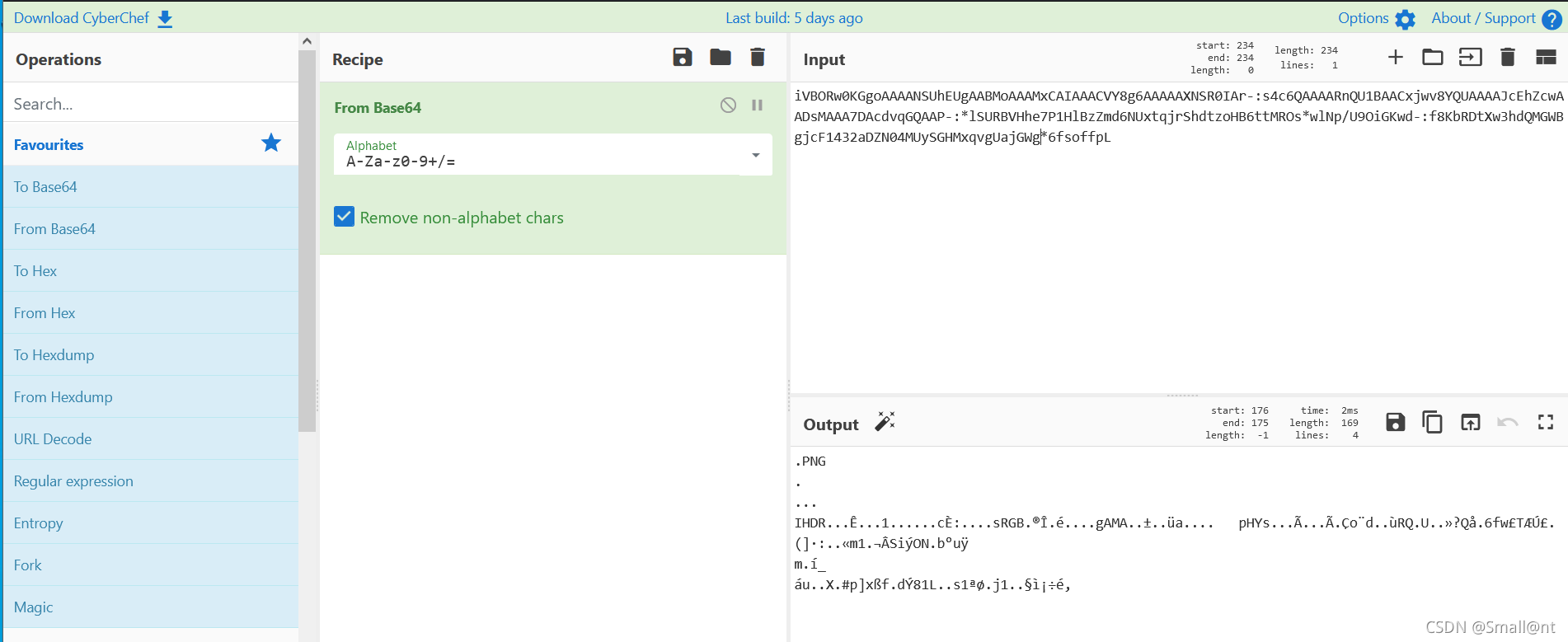Open About / Support help icon
Viewport: 1568px width, 642px height.
click(x=1552, y=19)
